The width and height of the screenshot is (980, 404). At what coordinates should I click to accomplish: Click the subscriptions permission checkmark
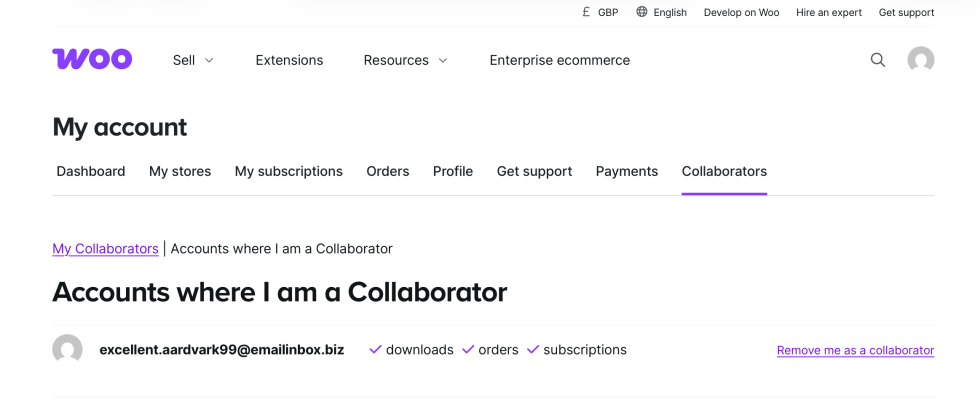tap(533, 350)
